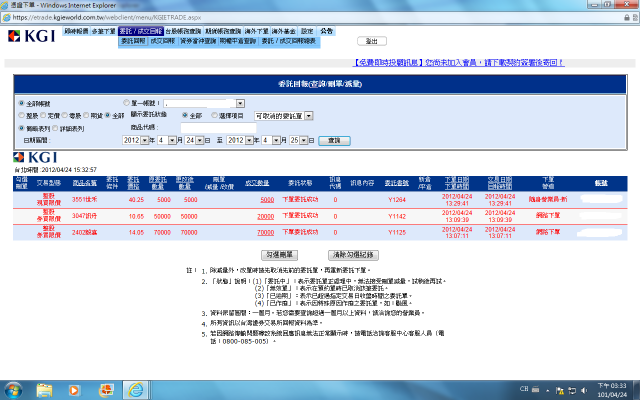This screenshot has height=400, width=640.
Task: Select the 成交回報 submenu item
Action: (x=162, y=41)
